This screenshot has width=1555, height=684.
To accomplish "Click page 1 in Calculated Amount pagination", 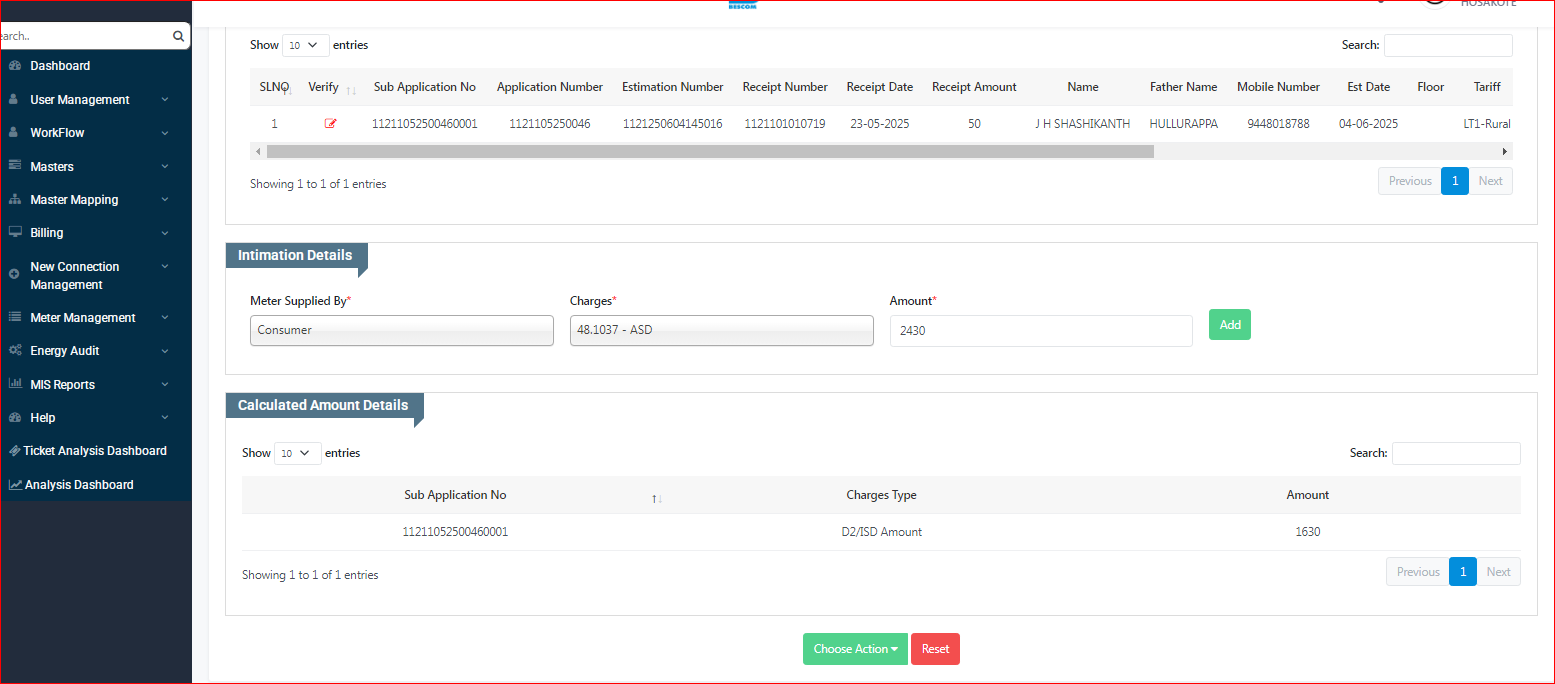I will click(1463, 572).
